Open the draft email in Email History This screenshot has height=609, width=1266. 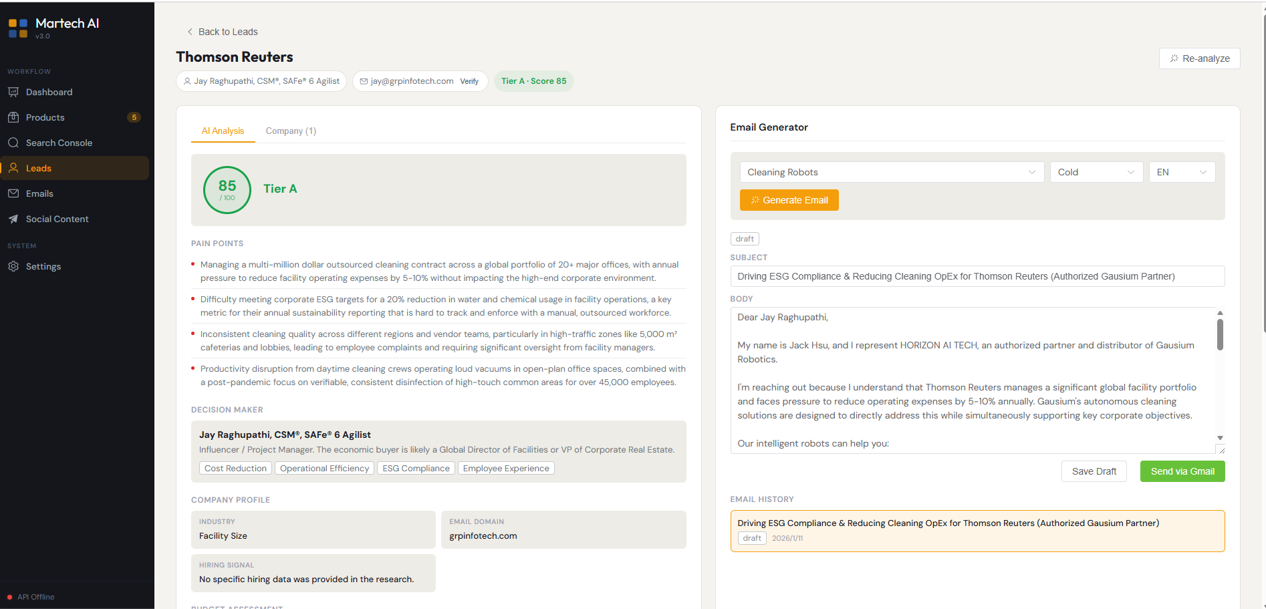(x=977, y=531)
